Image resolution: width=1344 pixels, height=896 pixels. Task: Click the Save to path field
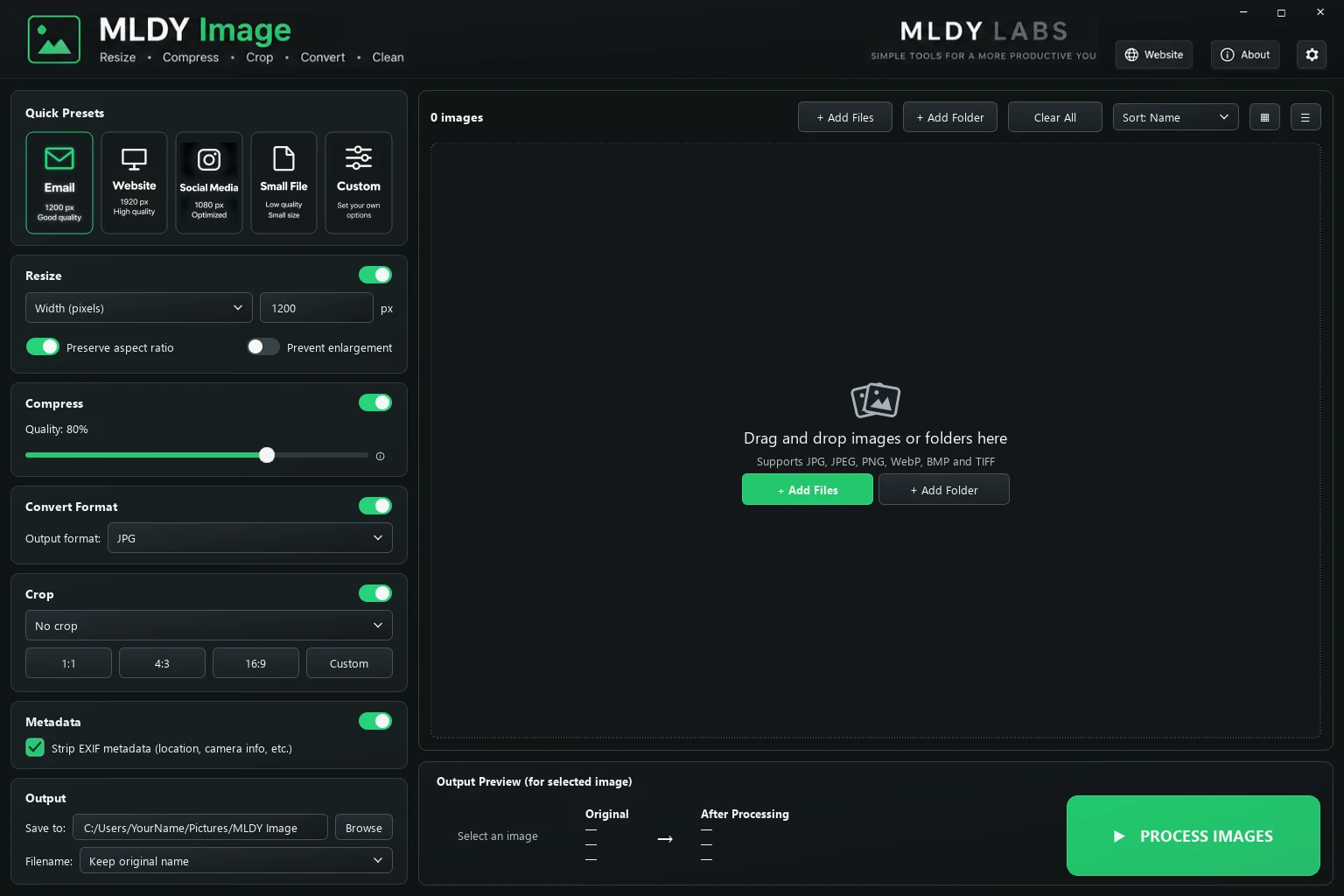click(x=200, y=828)
